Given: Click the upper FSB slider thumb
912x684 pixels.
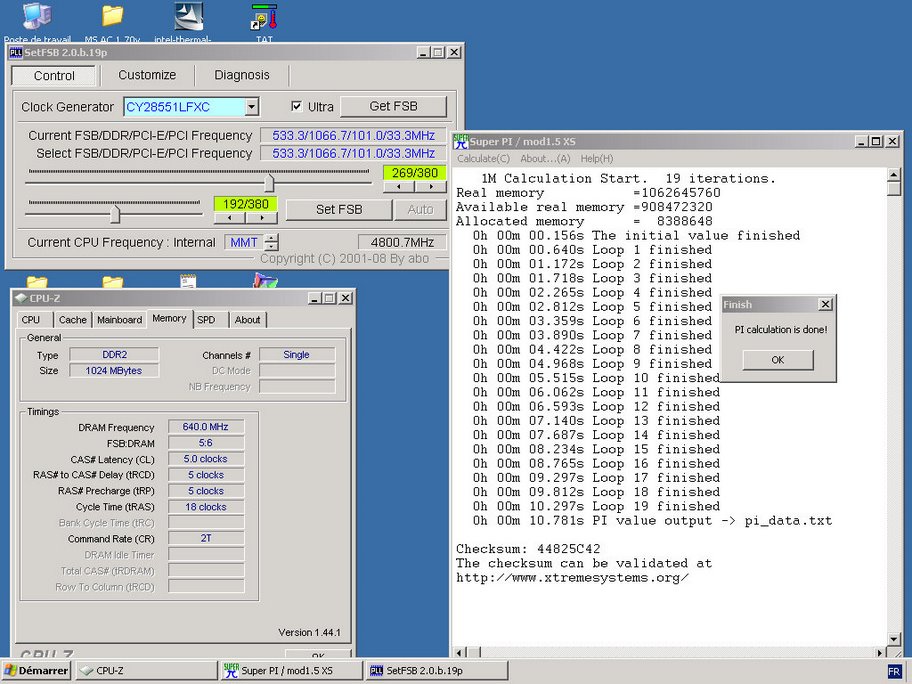Looking at the screenshot, I should pos(269,183).
